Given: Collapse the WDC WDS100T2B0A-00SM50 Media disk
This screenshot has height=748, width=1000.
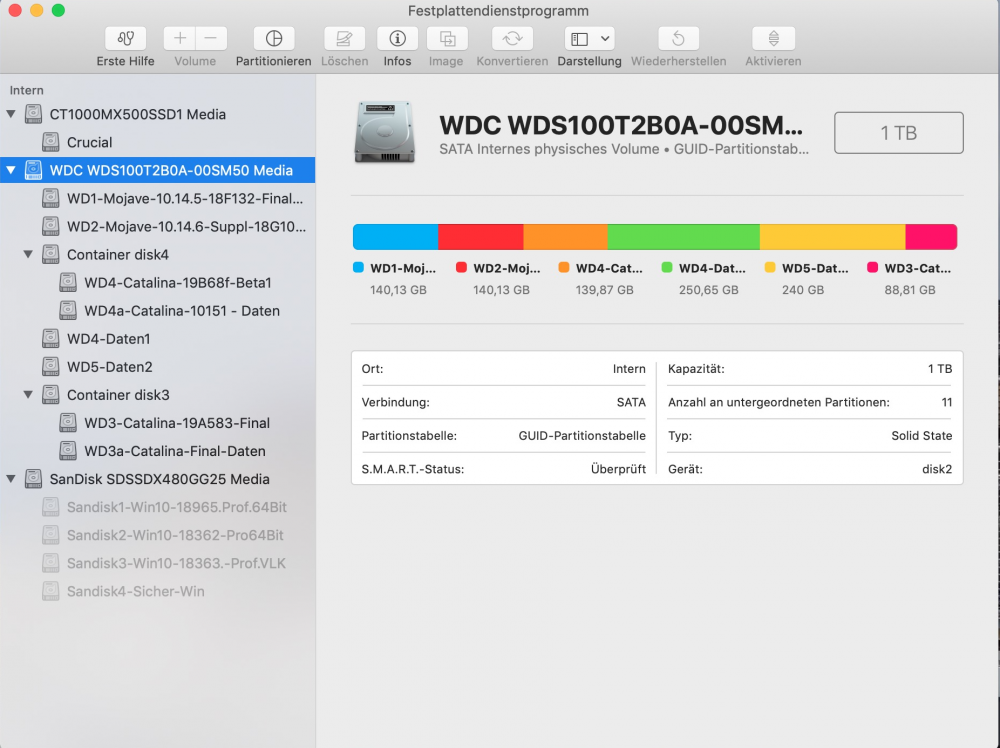Looking at the screenshot, I should pyautogui.click(x=11, y=170).
